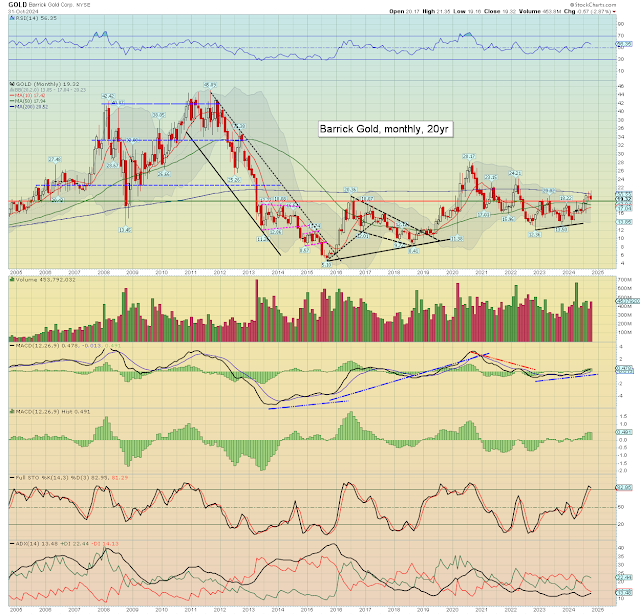
Task: Click the High price label in the header
Action: [429, 11]
